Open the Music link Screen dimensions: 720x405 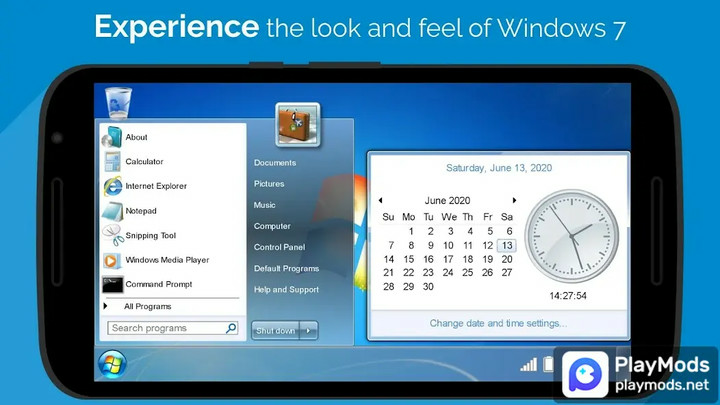264,205
